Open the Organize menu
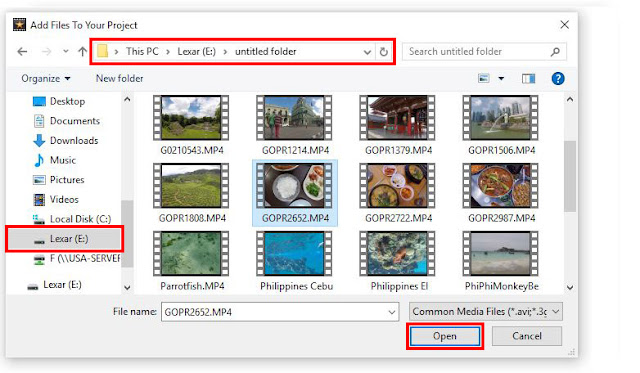This screenshot has height=373, width=640. [46, 78]
